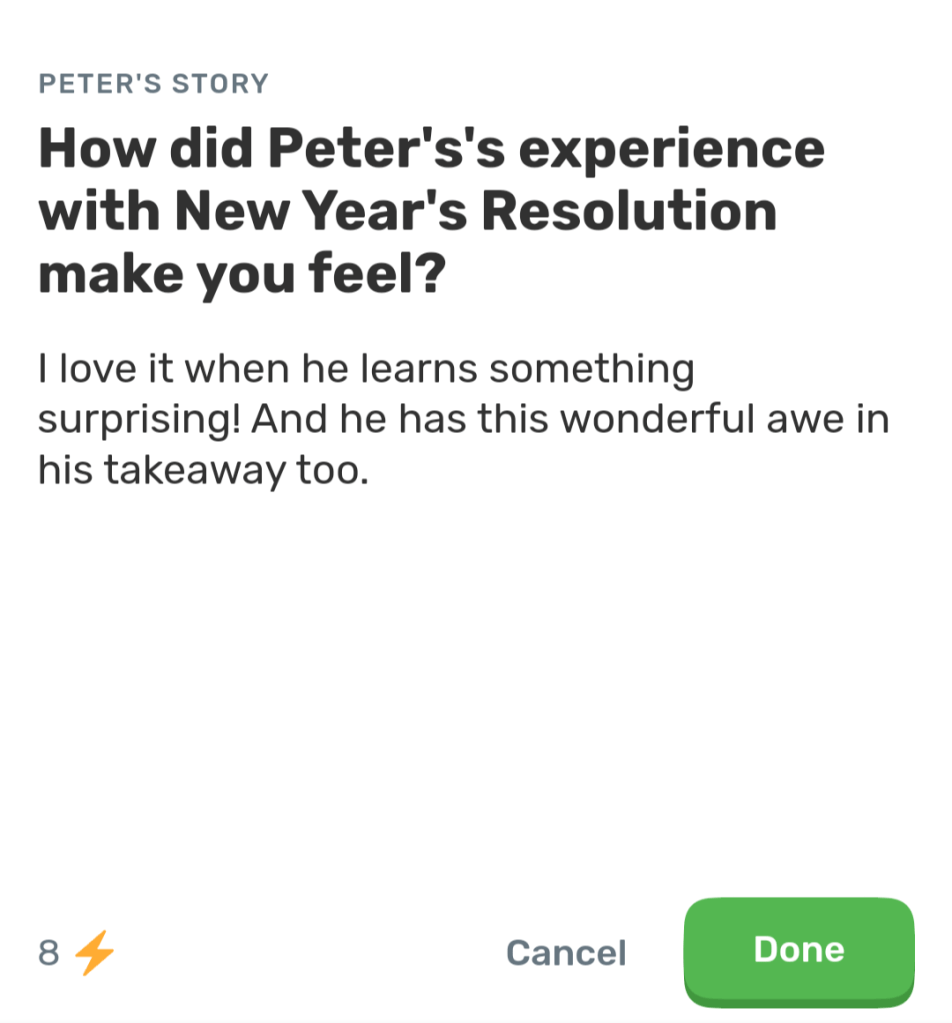Click the question heading about Peter's experience

click(x=431, y=212)
